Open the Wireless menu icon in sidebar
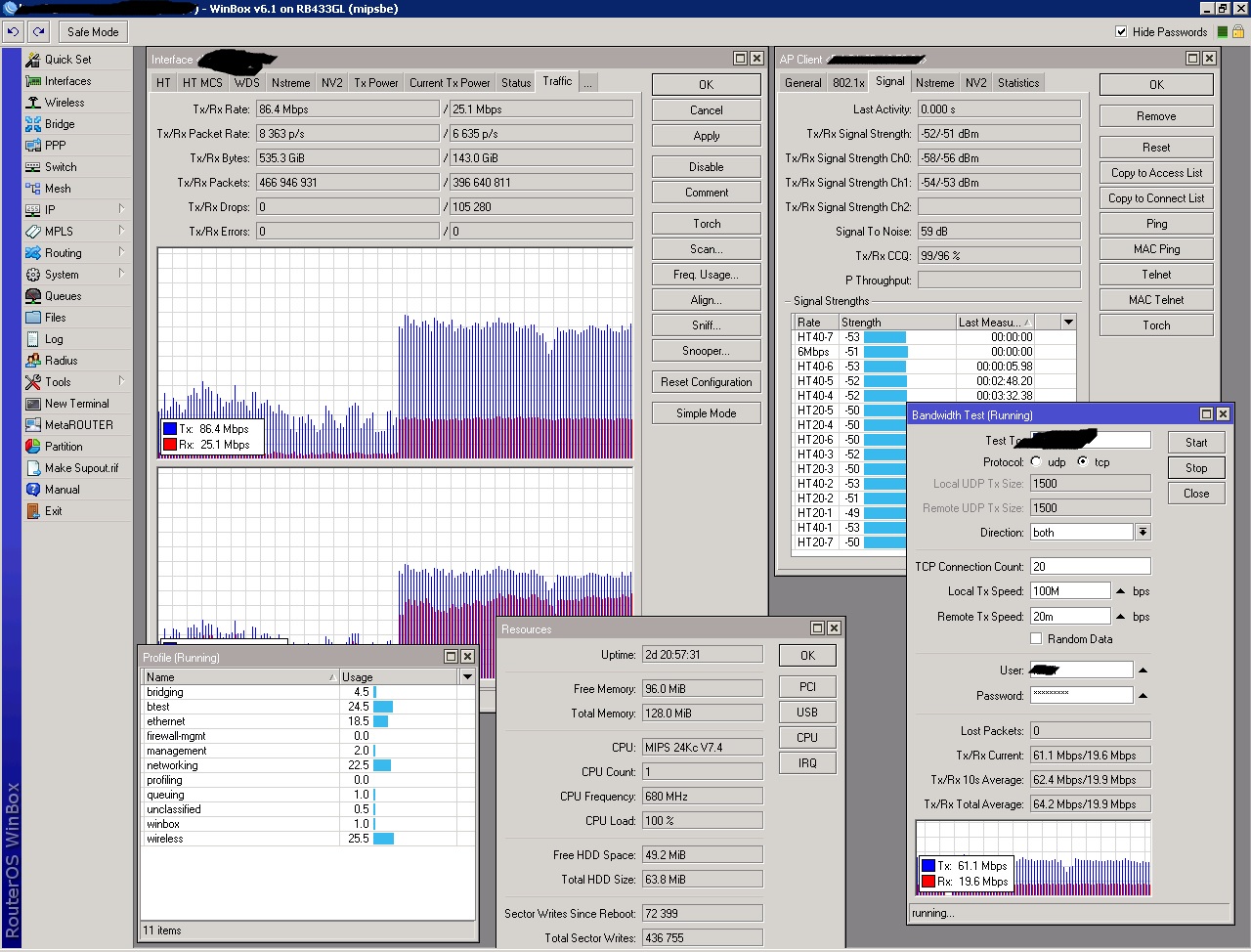1251x952 pixels. [33, 103]
